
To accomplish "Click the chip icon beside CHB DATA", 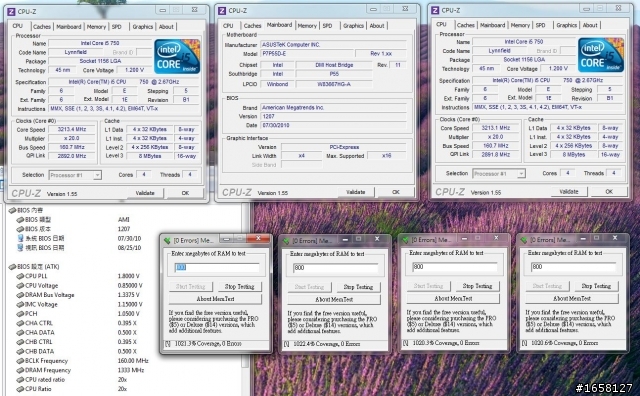I will click(x=20, y=352).
